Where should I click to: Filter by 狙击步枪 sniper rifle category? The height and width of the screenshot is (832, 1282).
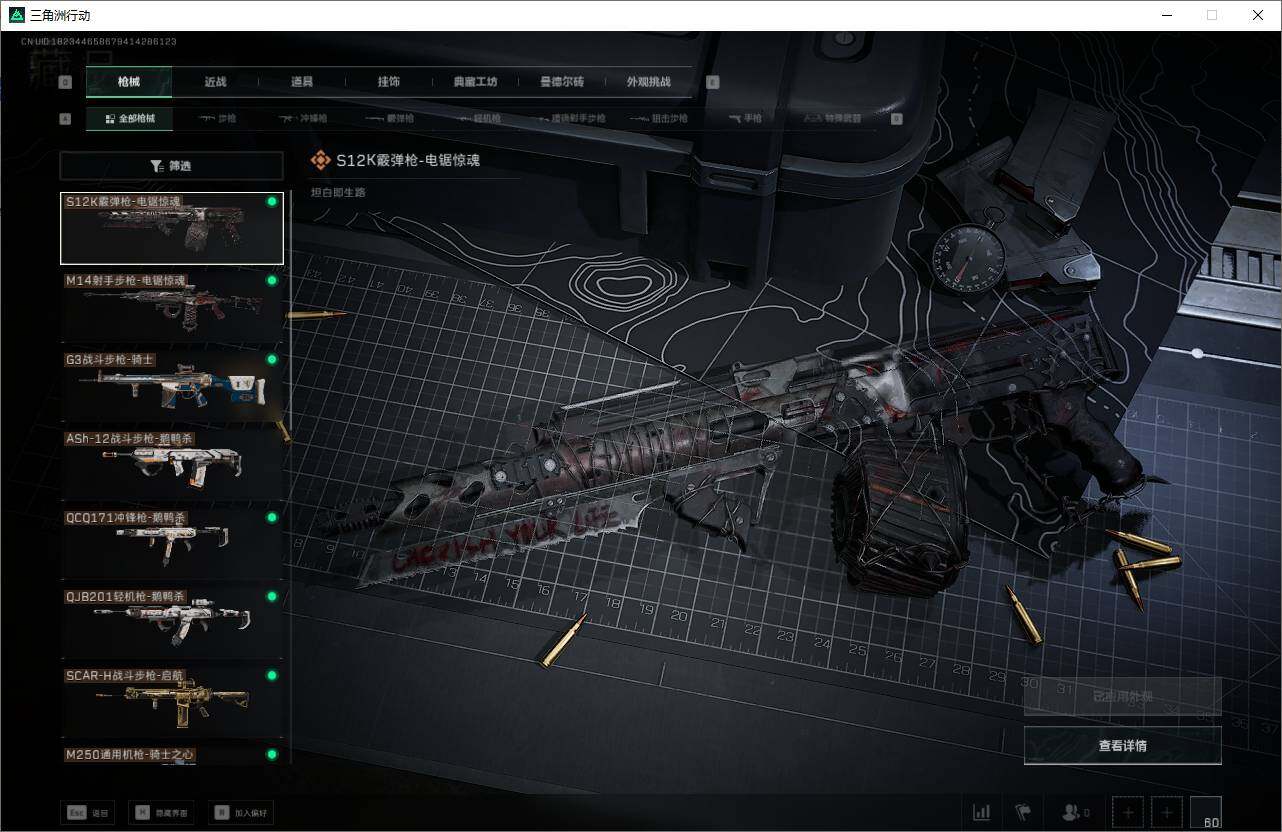658,118
